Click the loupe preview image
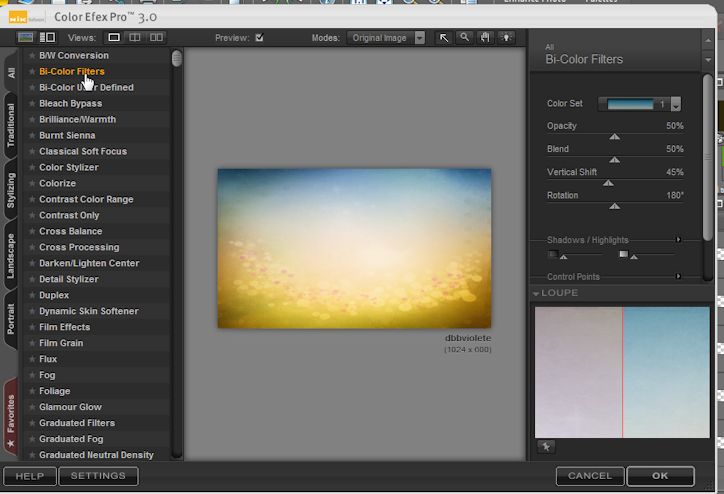Screen dimensions: 724x494 (x=622, y=372)
